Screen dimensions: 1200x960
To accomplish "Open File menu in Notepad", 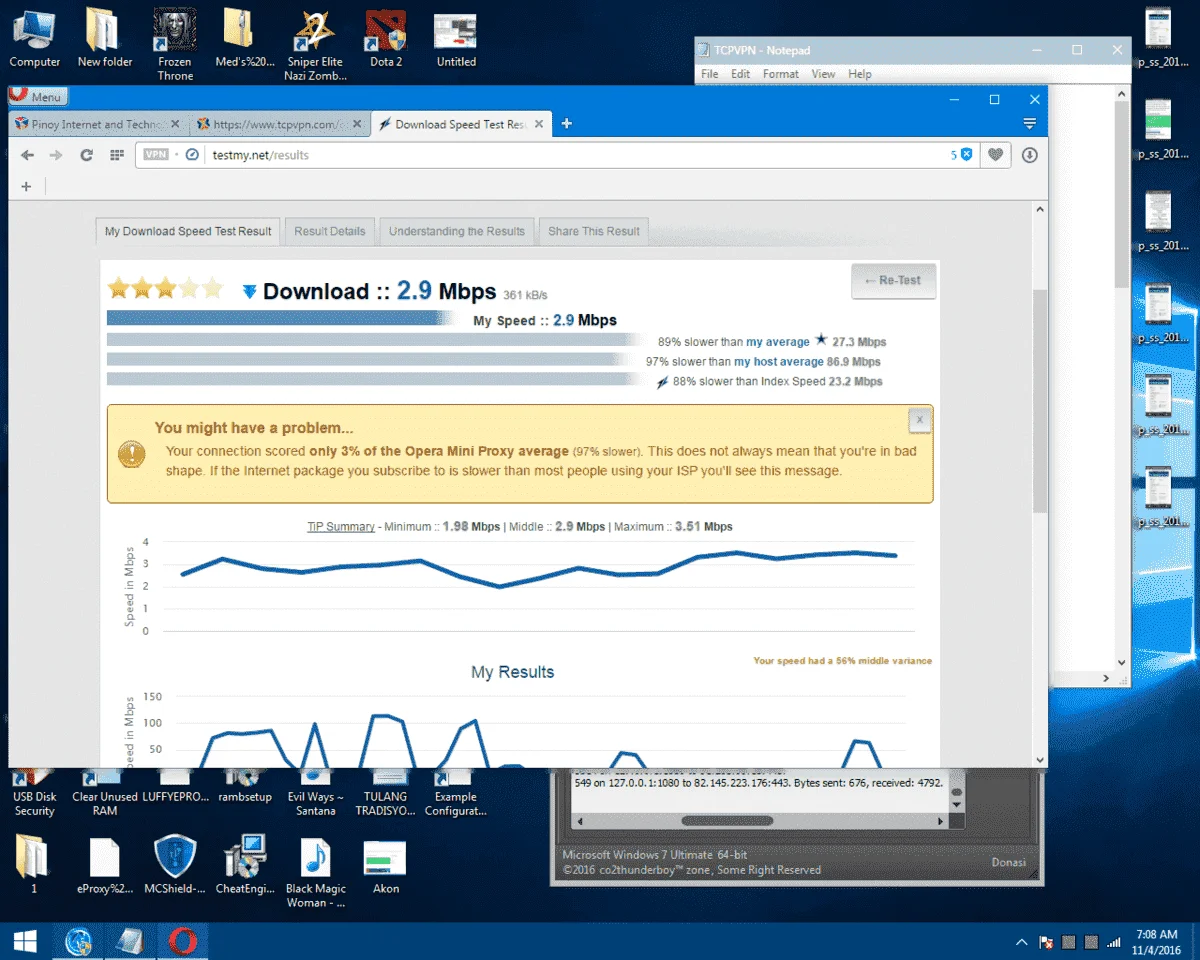I will (710, 74).
